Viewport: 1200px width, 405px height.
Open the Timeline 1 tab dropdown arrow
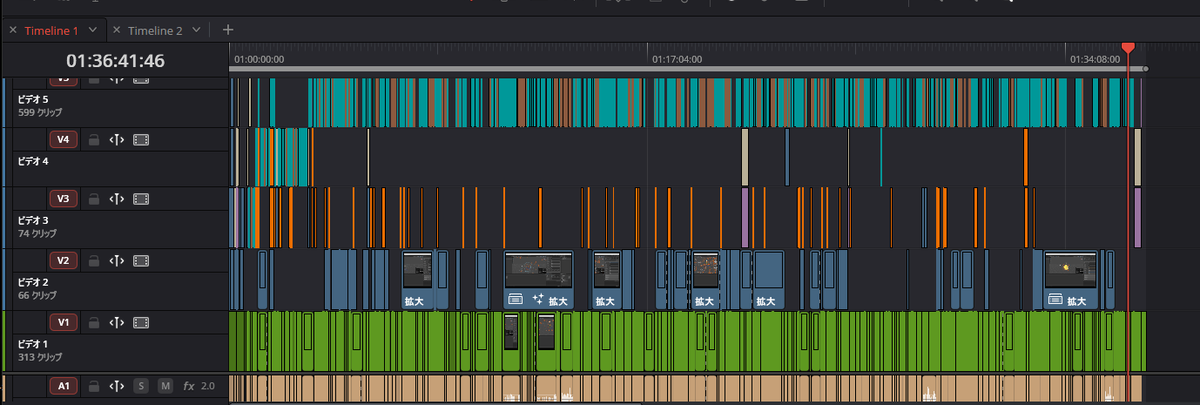[93, 30]
